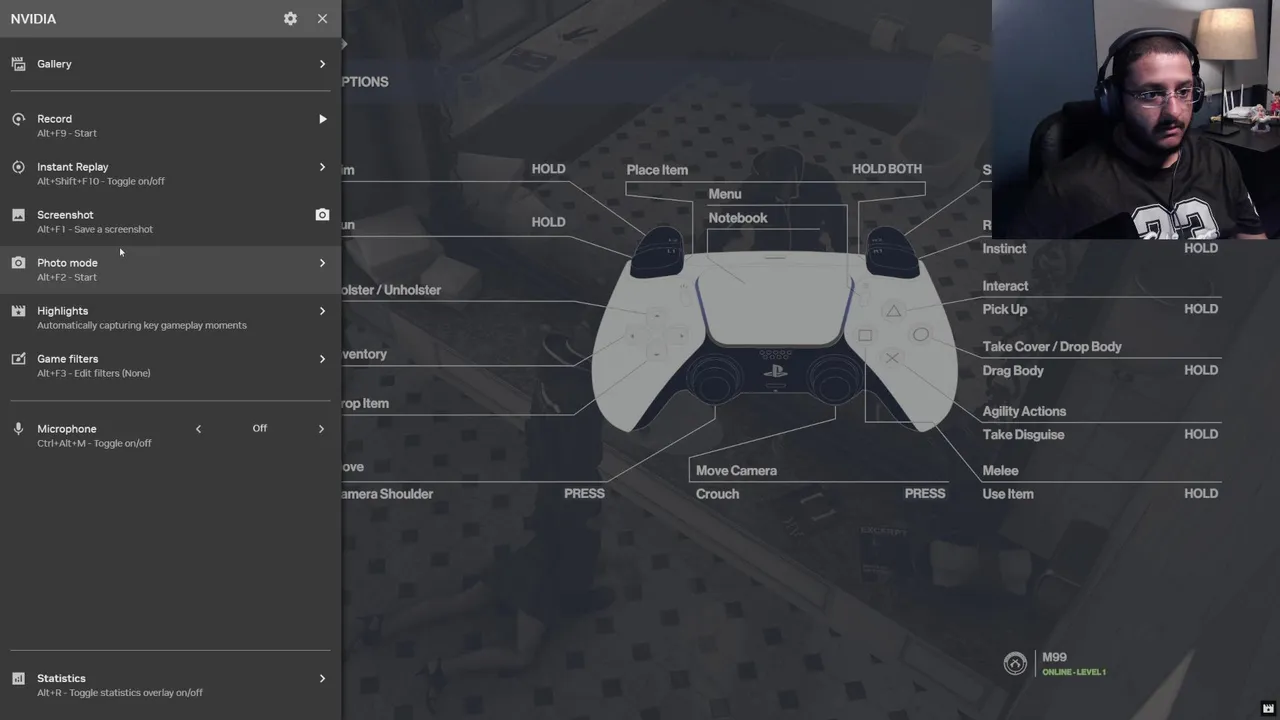Screen dimensions: 1280x720
Task: Click the cross button on controller
Action: coord(892,358)
